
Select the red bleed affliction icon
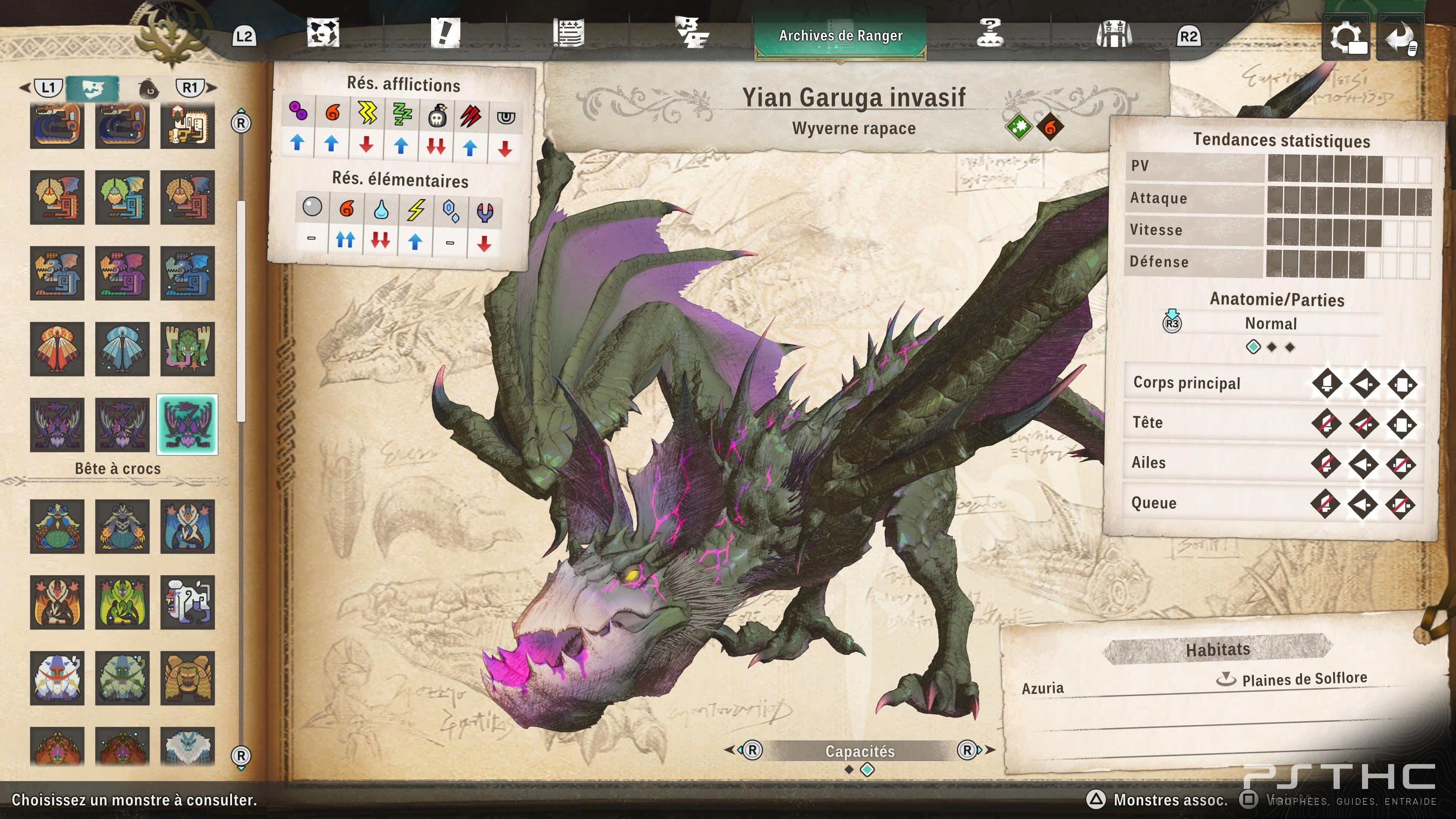(470, 116)
